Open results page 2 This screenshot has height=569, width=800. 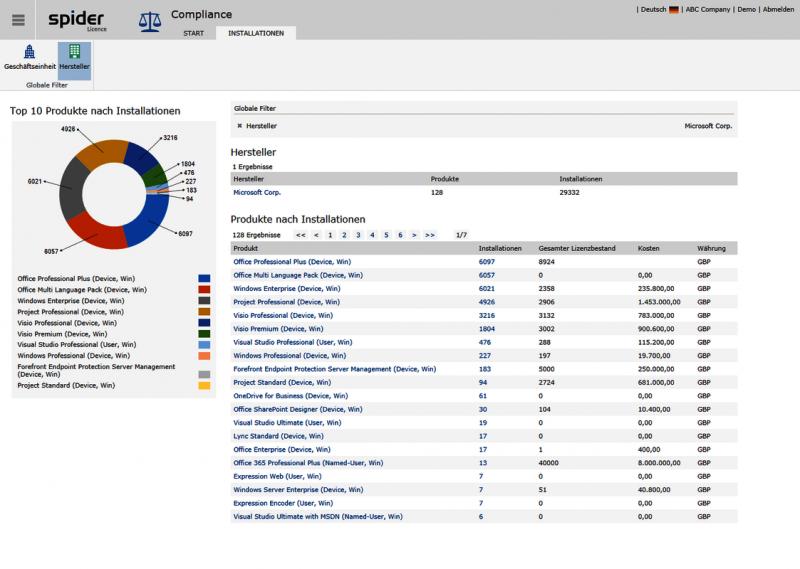[x=344, y=235]
